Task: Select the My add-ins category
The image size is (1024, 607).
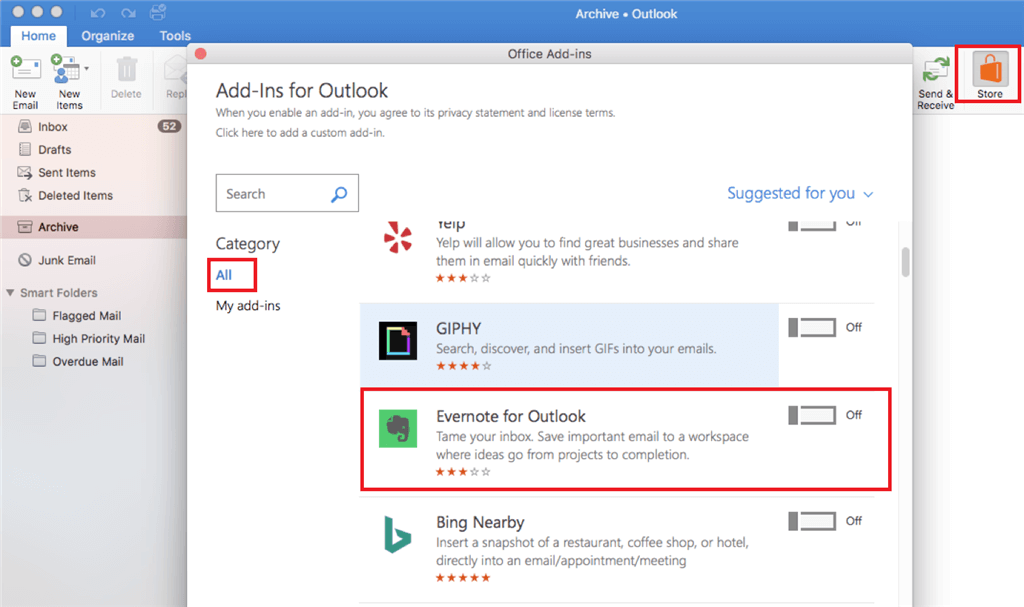Action: (x=248, y=306)
